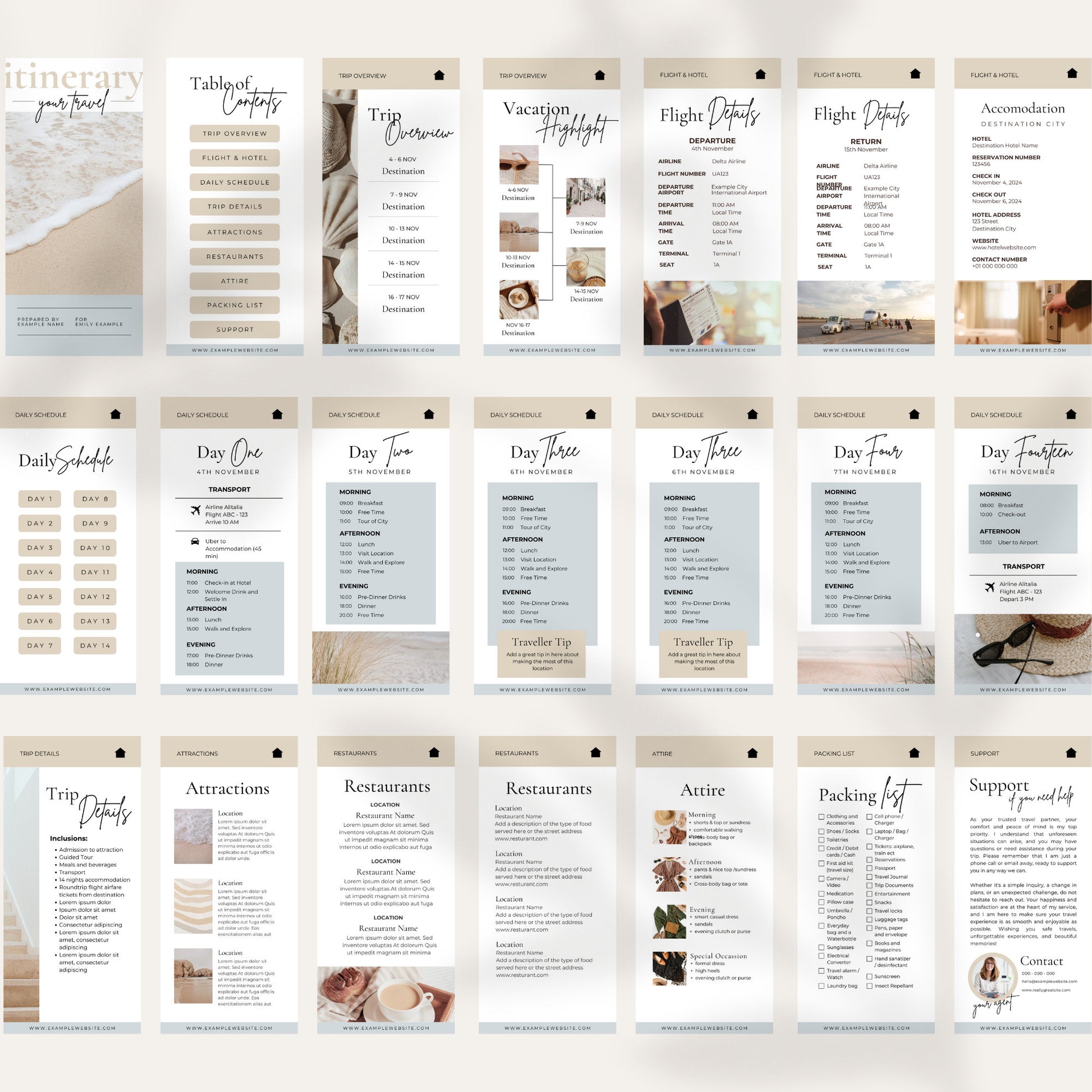The image size is (1092, 1092).
Task: Select DAY 2 button
Action: tap(40, 524)
